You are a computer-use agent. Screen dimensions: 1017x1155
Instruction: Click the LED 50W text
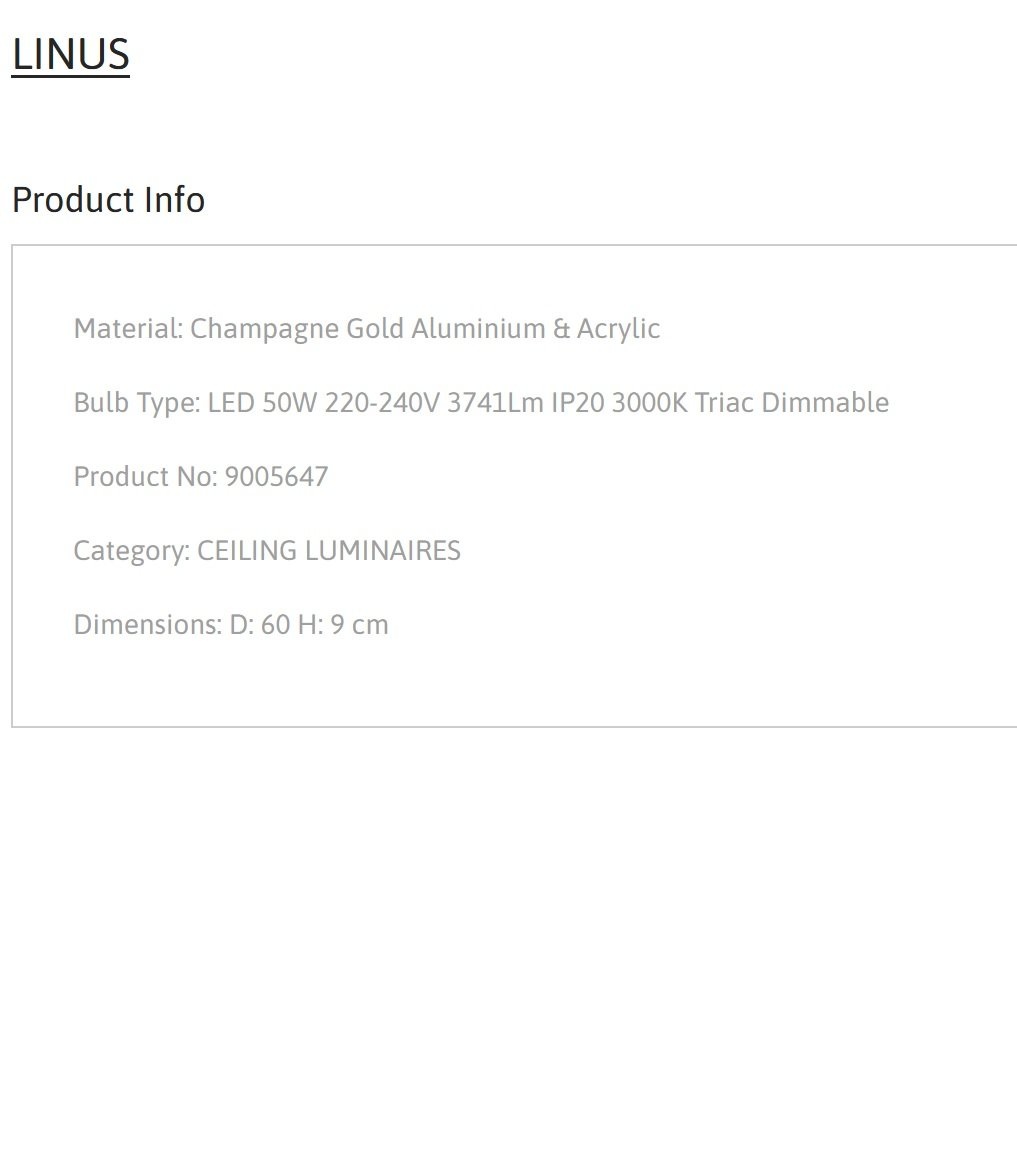[262, 403]
